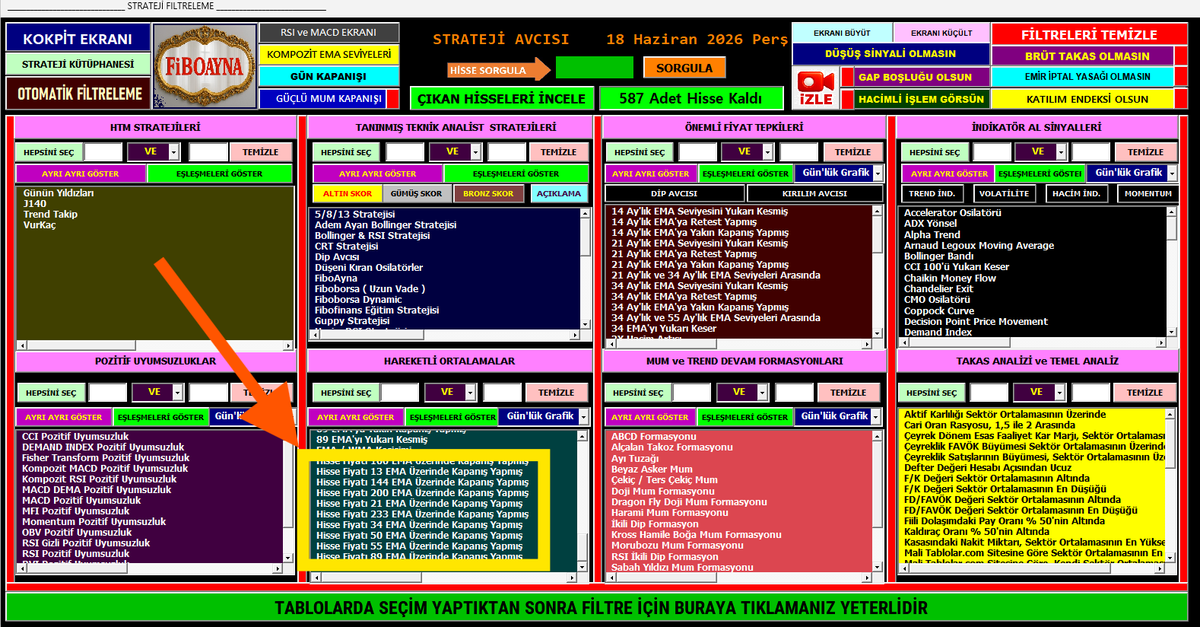Click the green TABLOLARDA SEÇİM filter bar

click(x=600, y=608)
